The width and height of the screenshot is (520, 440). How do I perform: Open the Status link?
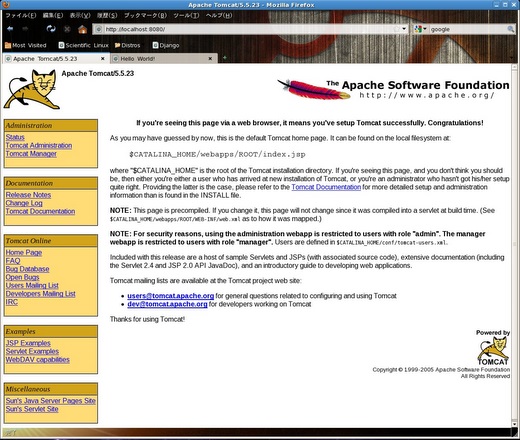coord(15,137)
